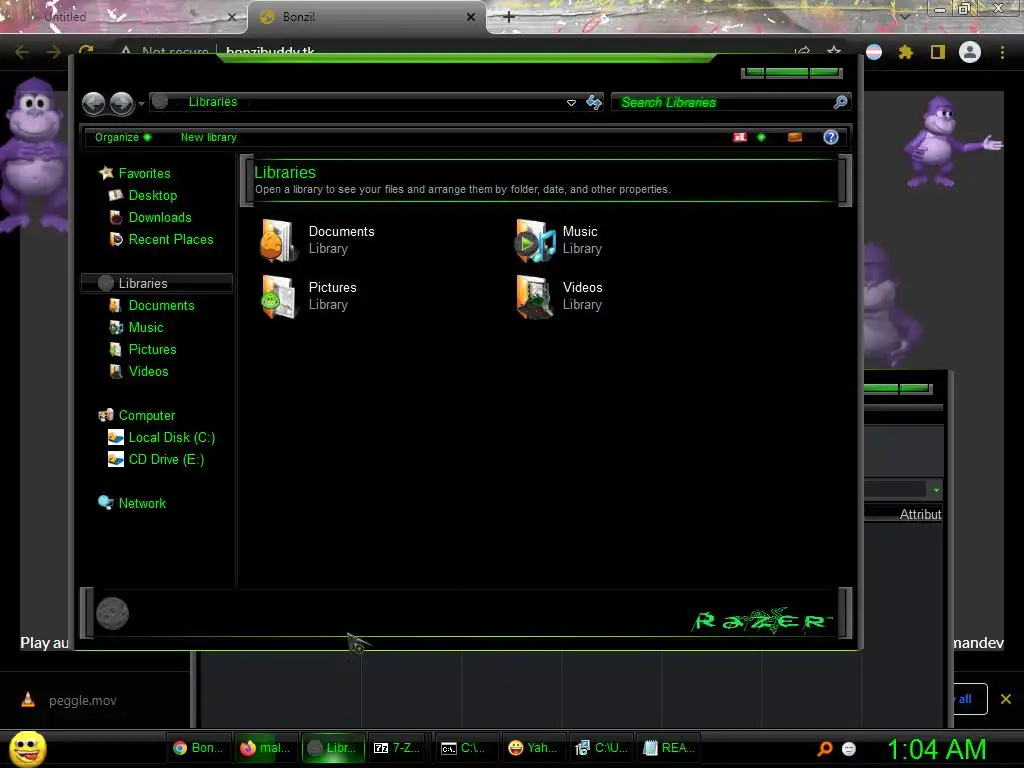Close the browser downloads bar
The width and height of the screenshot is (1024, 768).
coord(1006,699)
